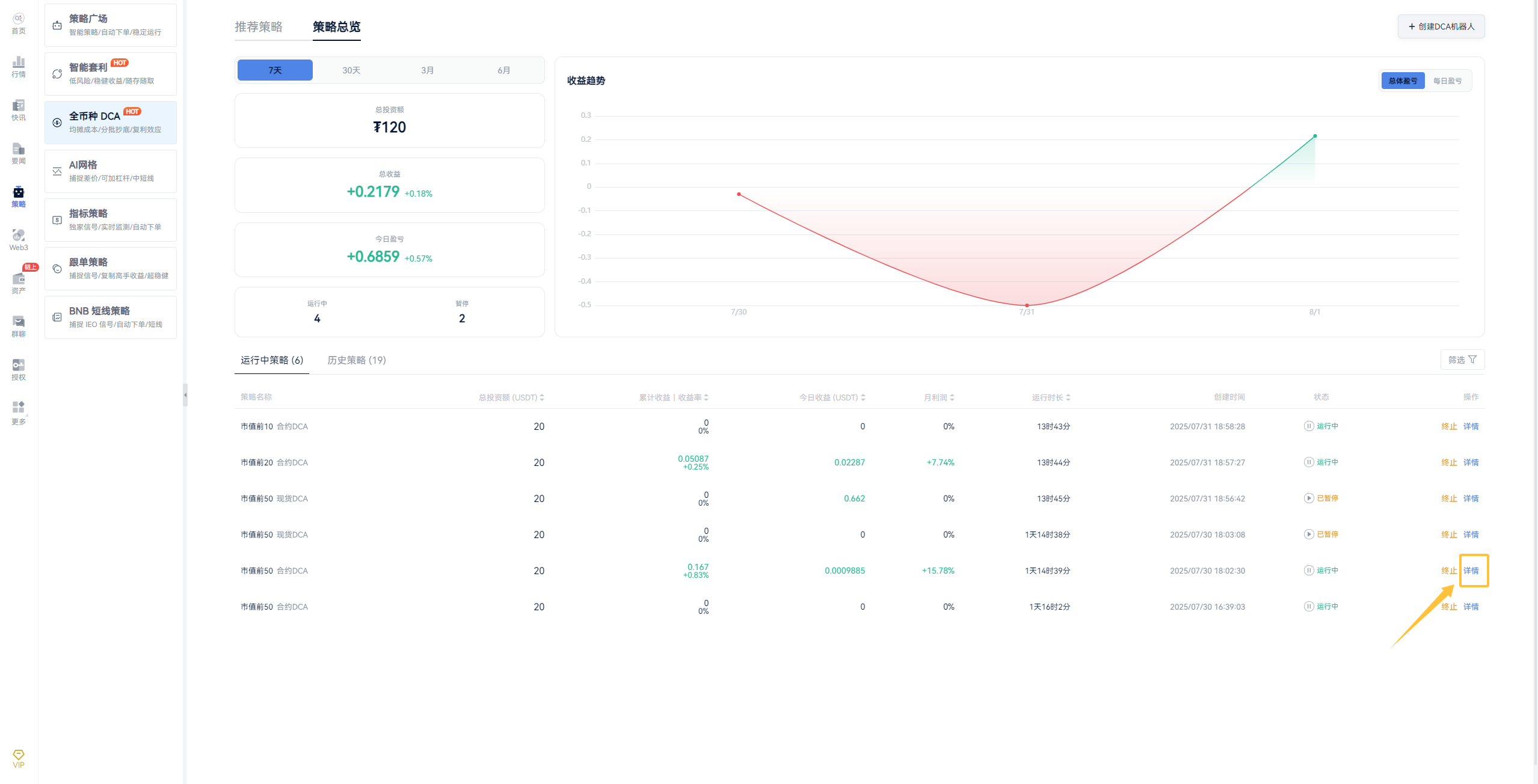The image size is (1538, 784).
Task: Switch to 策略总览 tab
Action: click(x=337, y=26)
